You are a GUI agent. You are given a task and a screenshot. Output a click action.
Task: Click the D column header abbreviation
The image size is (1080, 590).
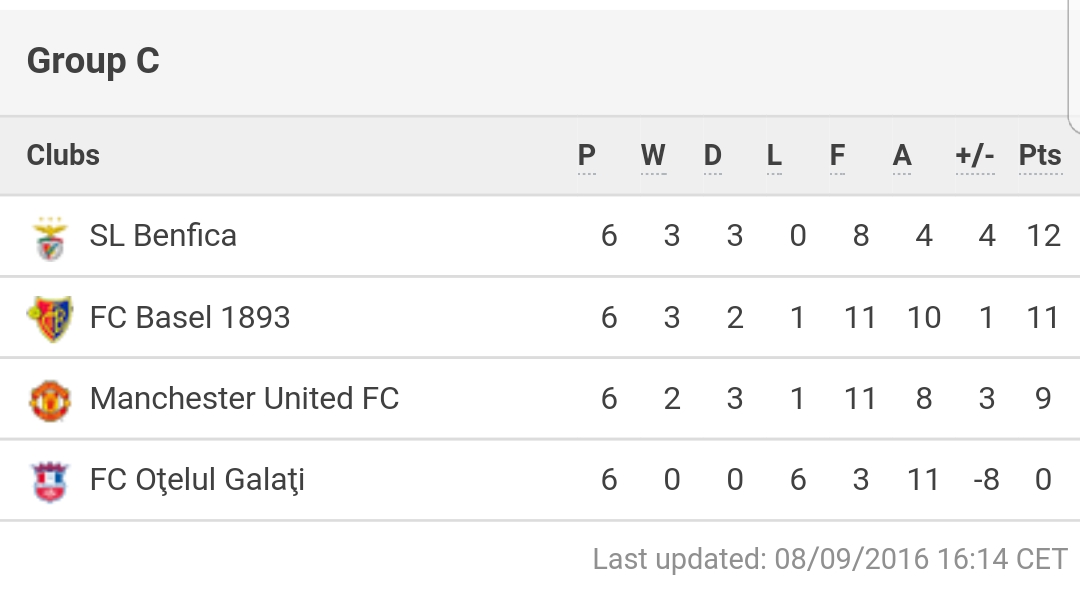point(713,156)
